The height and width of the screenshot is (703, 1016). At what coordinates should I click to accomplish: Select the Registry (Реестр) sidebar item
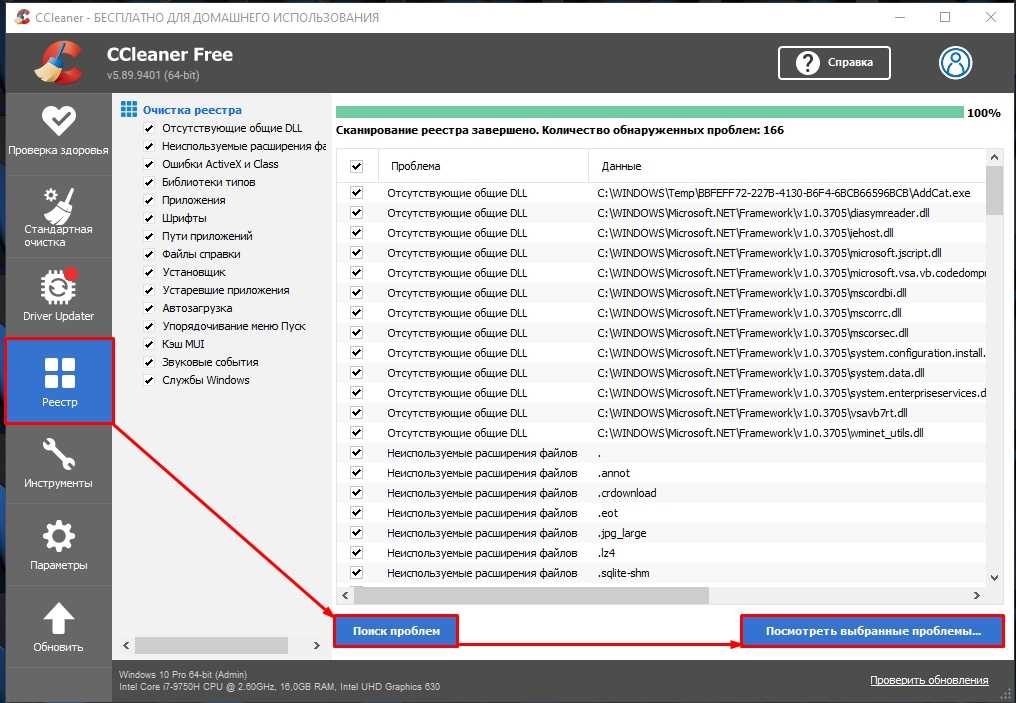(x=59, y=381)
